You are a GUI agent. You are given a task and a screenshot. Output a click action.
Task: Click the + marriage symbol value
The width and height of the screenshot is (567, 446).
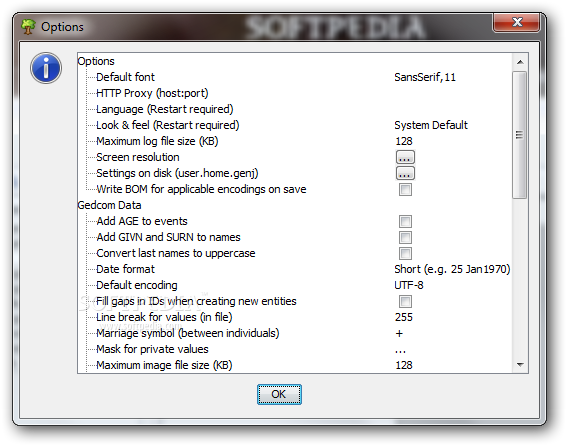pyautogui.click(x=399, y=333)
